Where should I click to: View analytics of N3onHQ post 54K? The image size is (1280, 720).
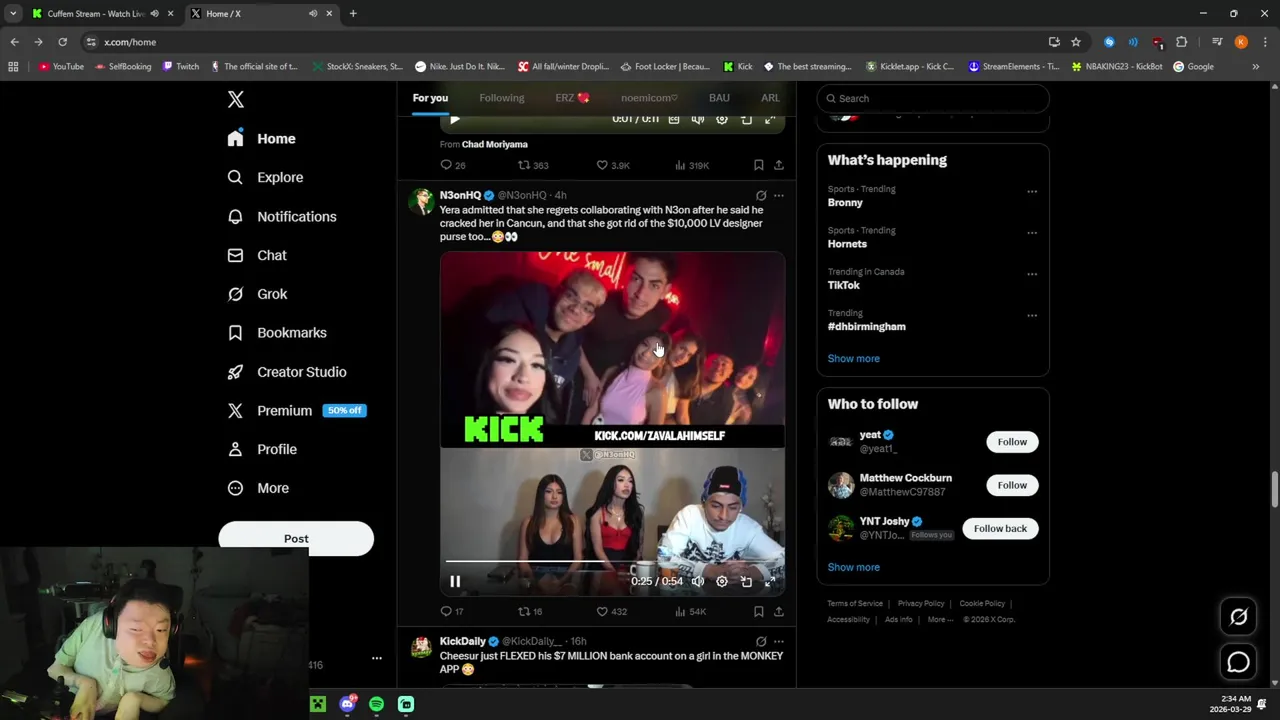click(x=691, y=611)
